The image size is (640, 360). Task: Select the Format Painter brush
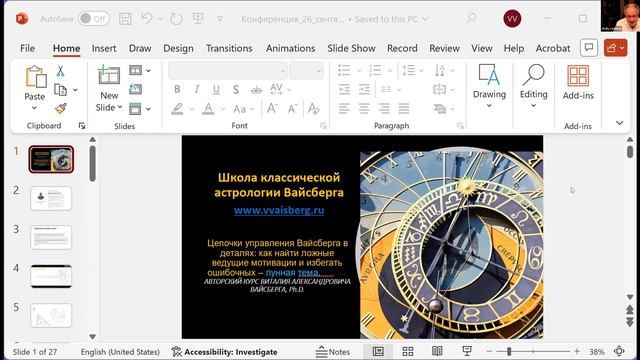60,108
